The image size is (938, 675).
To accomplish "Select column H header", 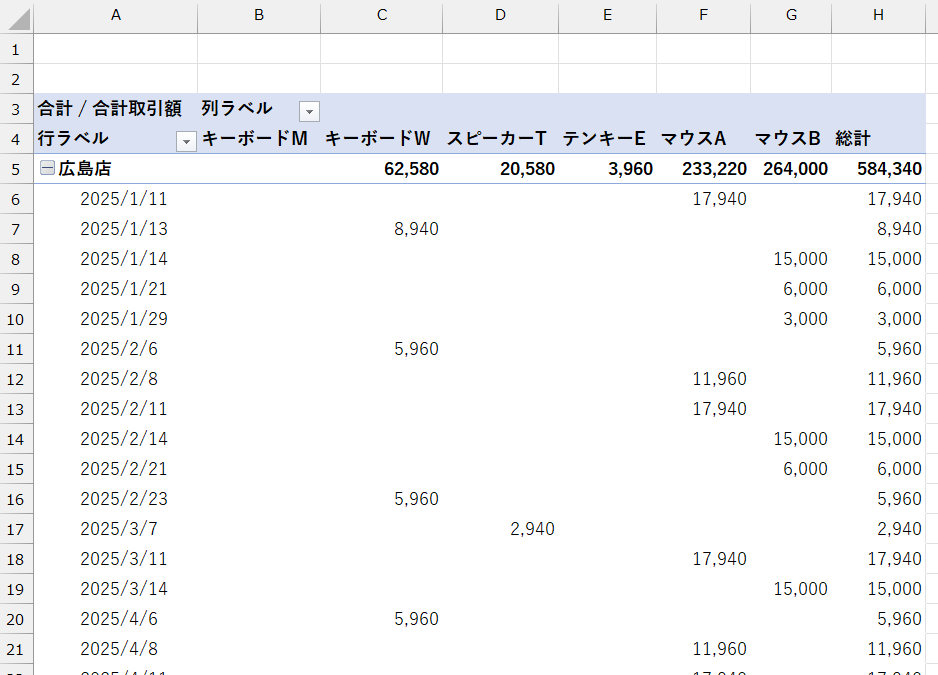I will 878,15.
